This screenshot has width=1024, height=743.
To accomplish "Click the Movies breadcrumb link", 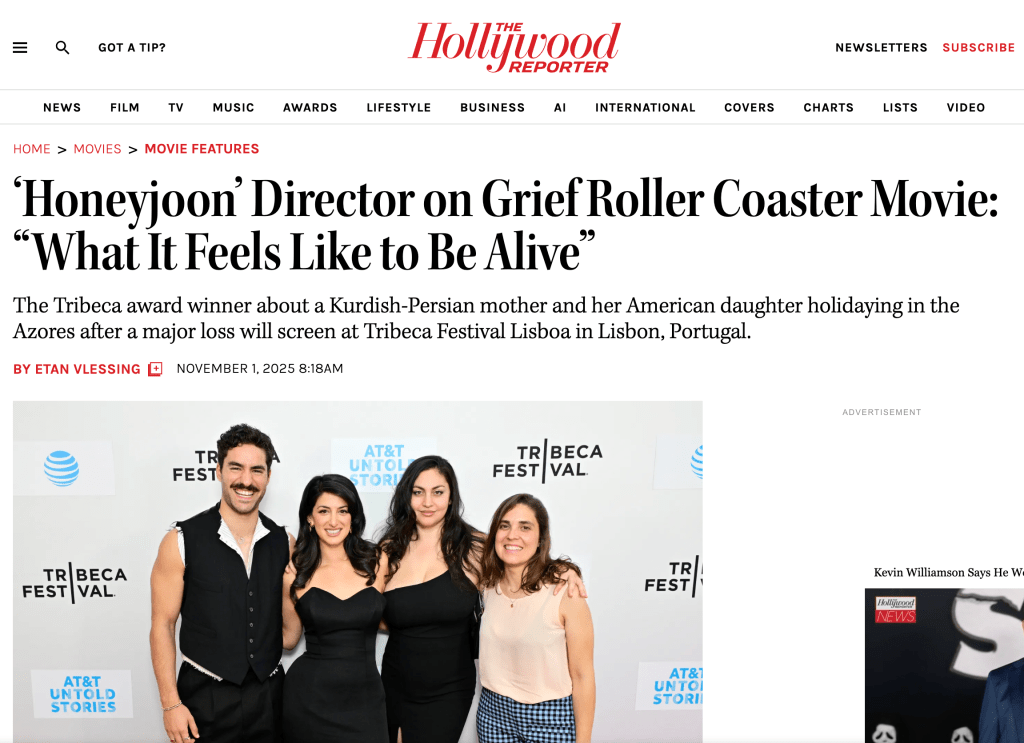I will point(97,149).
